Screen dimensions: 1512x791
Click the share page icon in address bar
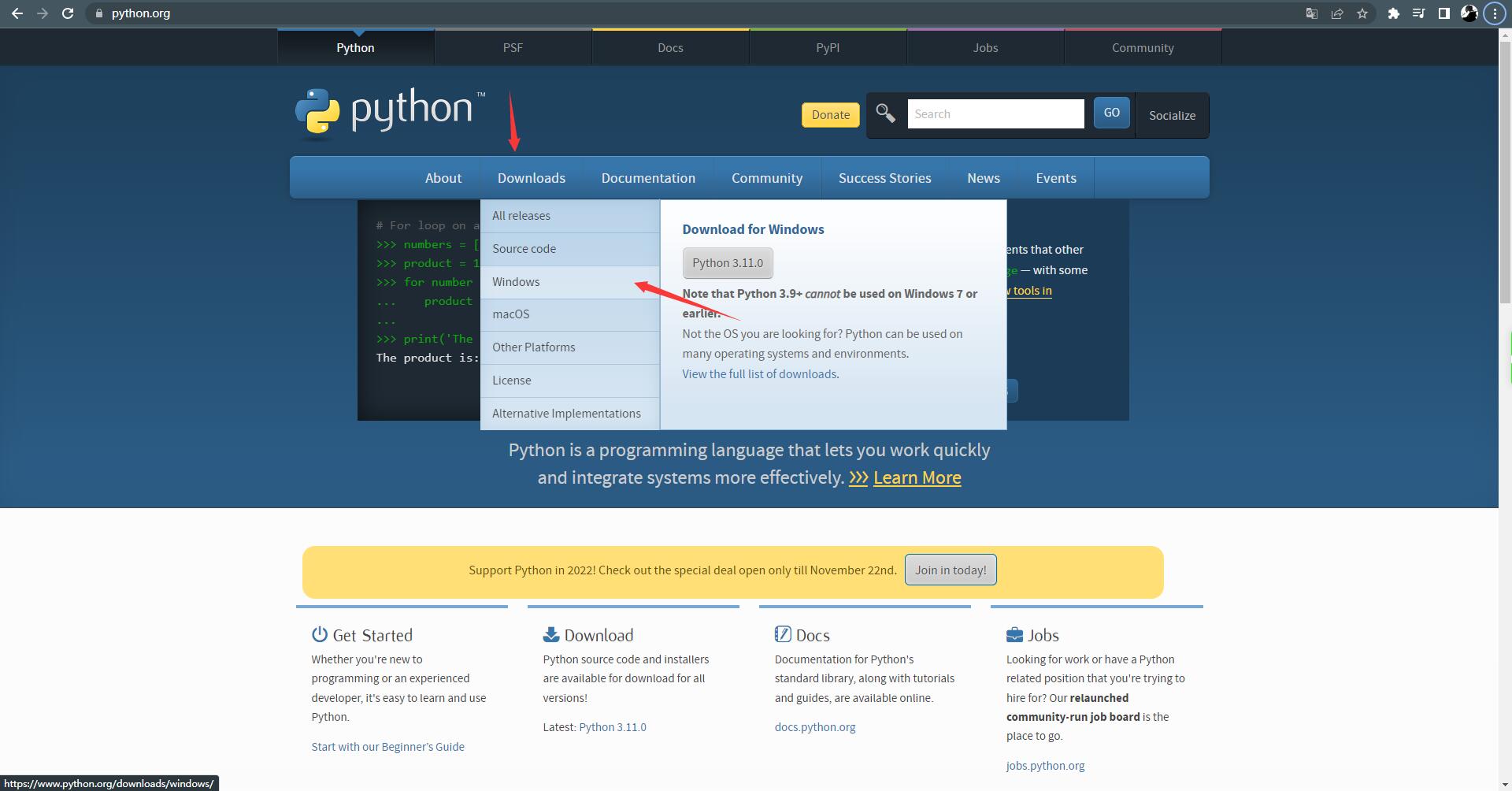point(1337,13)
